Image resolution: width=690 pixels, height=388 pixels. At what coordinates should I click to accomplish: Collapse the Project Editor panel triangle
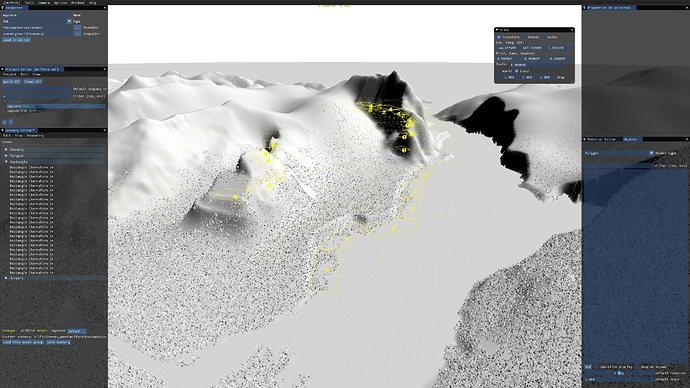point(3,69)
